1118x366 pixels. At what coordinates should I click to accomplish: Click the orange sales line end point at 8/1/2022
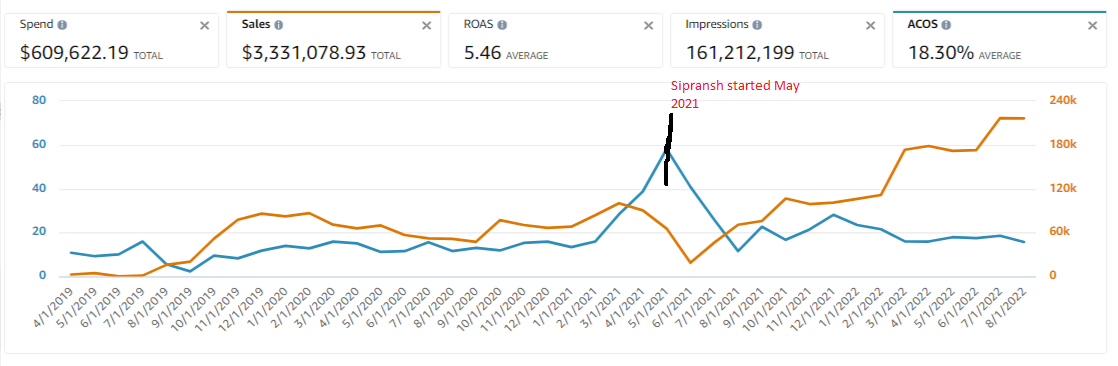tap(1024, 118)
